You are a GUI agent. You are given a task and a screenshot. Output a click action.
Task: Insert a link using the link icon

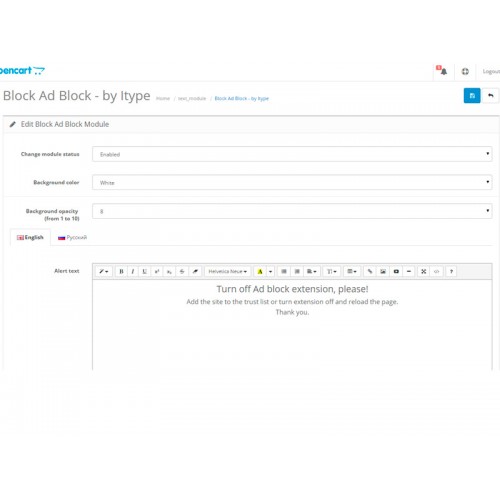[370, 271]
